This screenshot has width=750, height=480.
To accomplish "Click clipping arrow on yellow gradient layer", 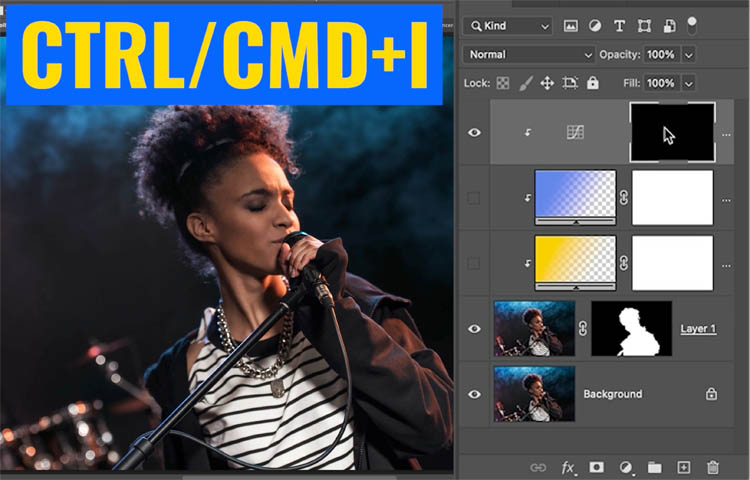I will pos(528,263).
